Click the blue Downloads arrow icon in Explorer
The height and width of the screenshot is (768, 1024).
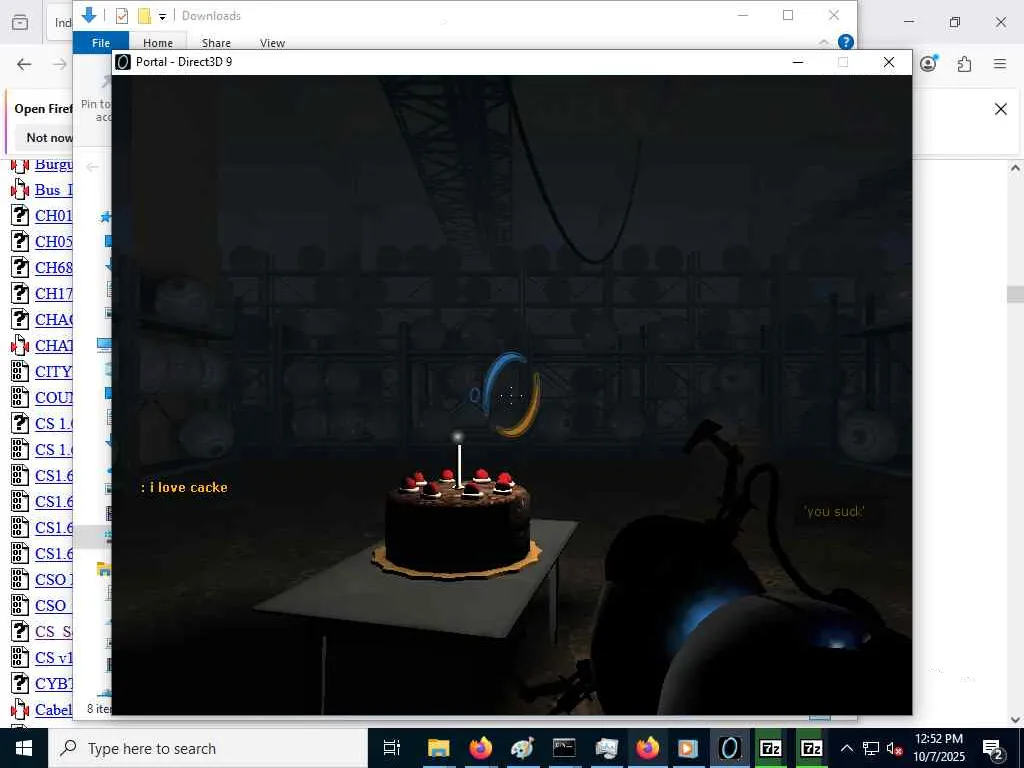pyautogui.click(x=89, y=15)
